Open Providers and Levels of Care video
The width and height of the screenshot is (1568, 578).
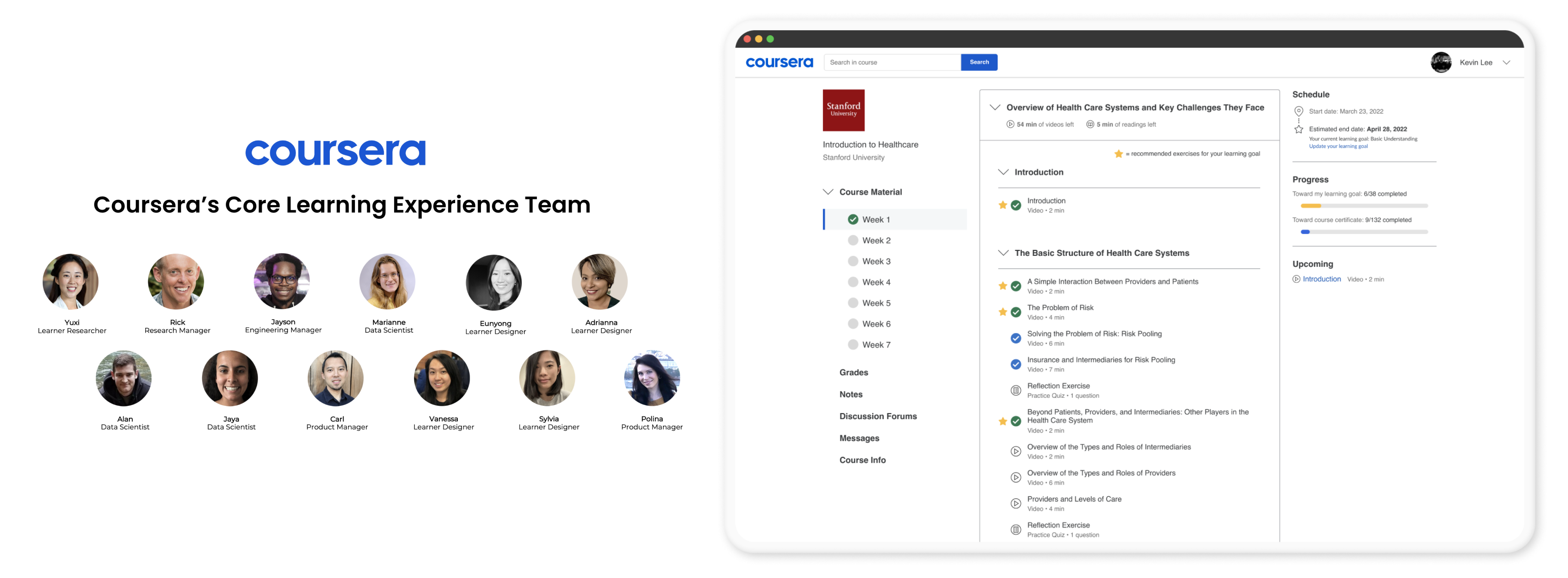(1074, 499)
